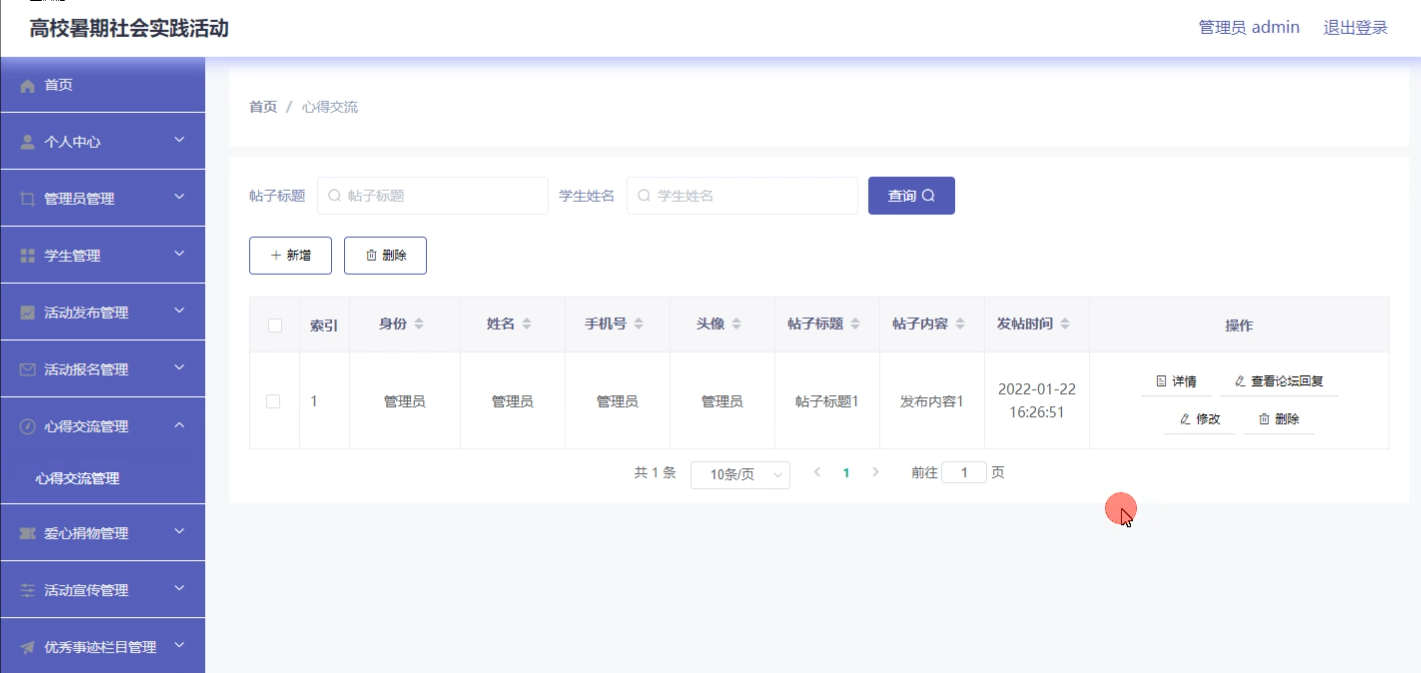The height and width of the screenshot is (673, 1421).
Task: Open the 10条/页 page size dropdown
Action: pyautogui.click(x=740, y=475)
